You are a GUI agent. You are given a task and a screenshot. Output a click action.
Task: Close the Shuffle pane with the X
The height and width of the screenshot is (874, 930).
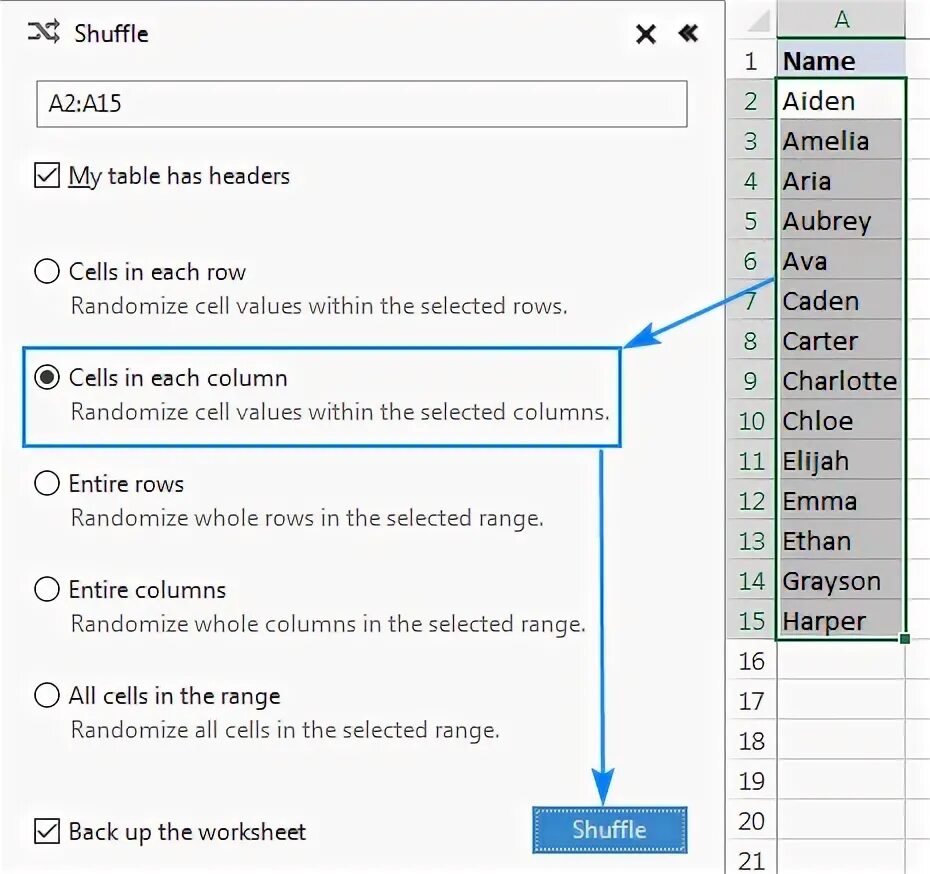click(x=646, y=35)
